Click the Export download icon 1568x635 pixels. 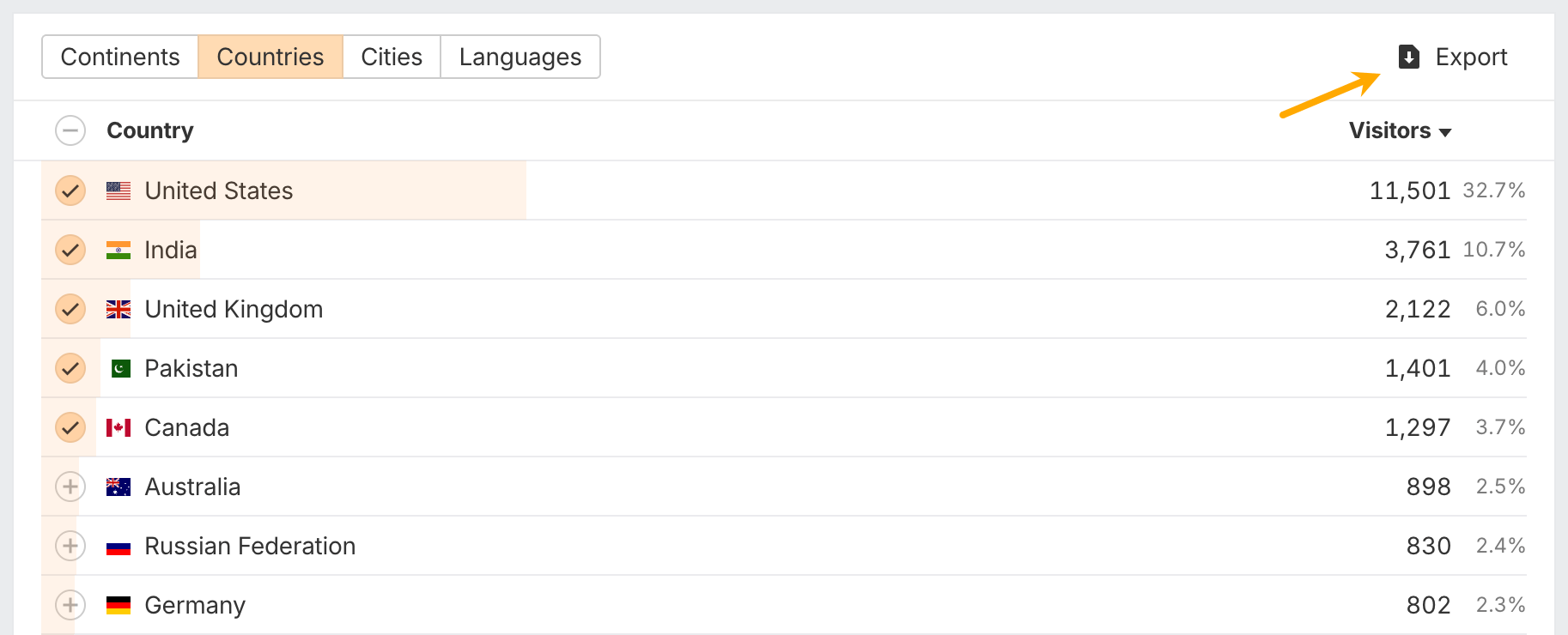1408,57
